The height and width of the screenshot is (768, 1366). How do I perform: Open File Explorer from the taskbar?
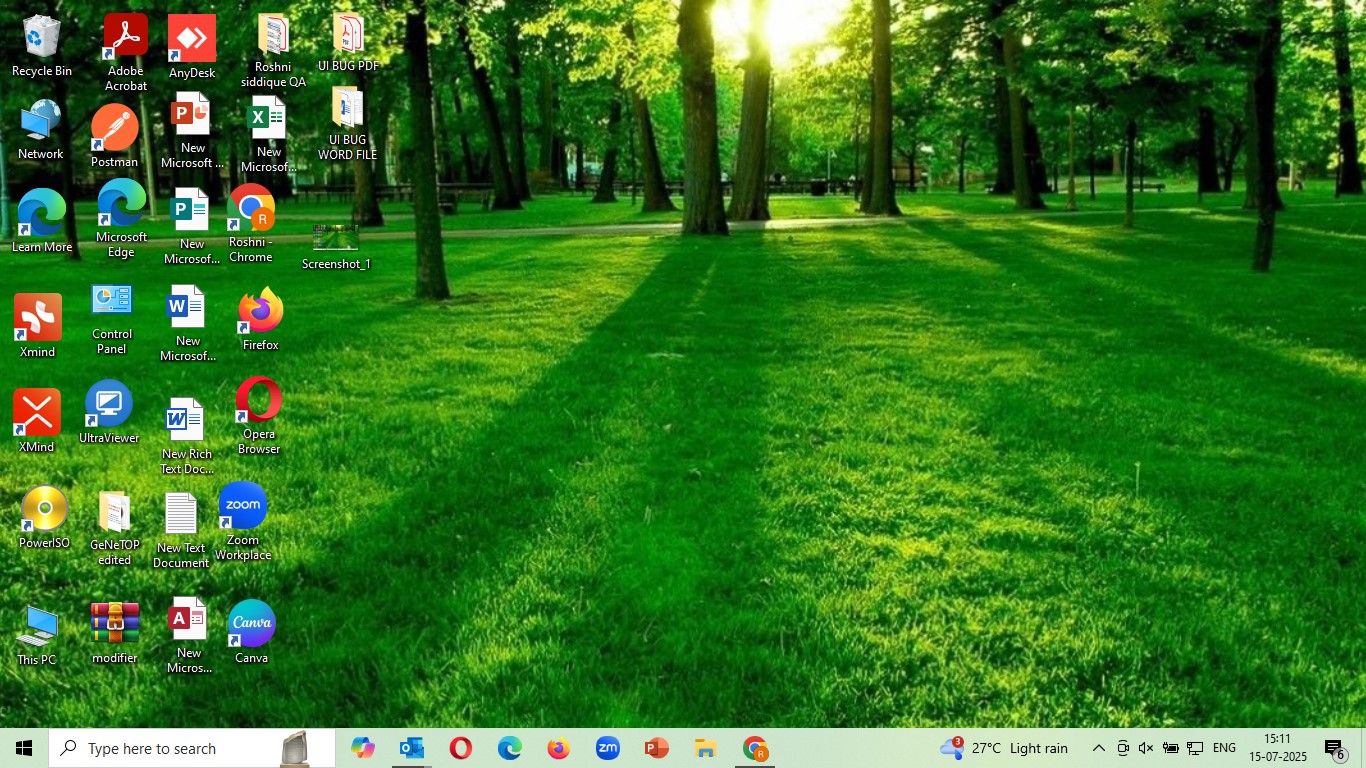click(705, 748)
